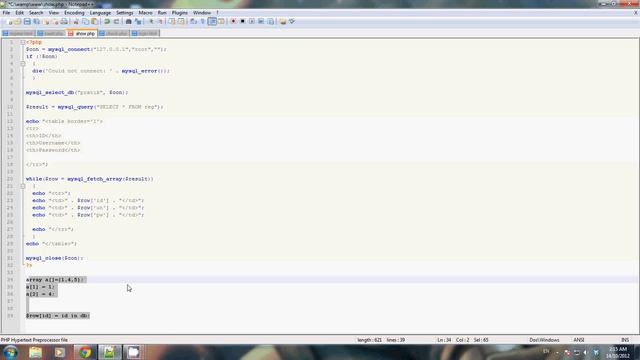640x360 pixels.
Task: Collapse the while loop fold line 21
Action: 23,186
